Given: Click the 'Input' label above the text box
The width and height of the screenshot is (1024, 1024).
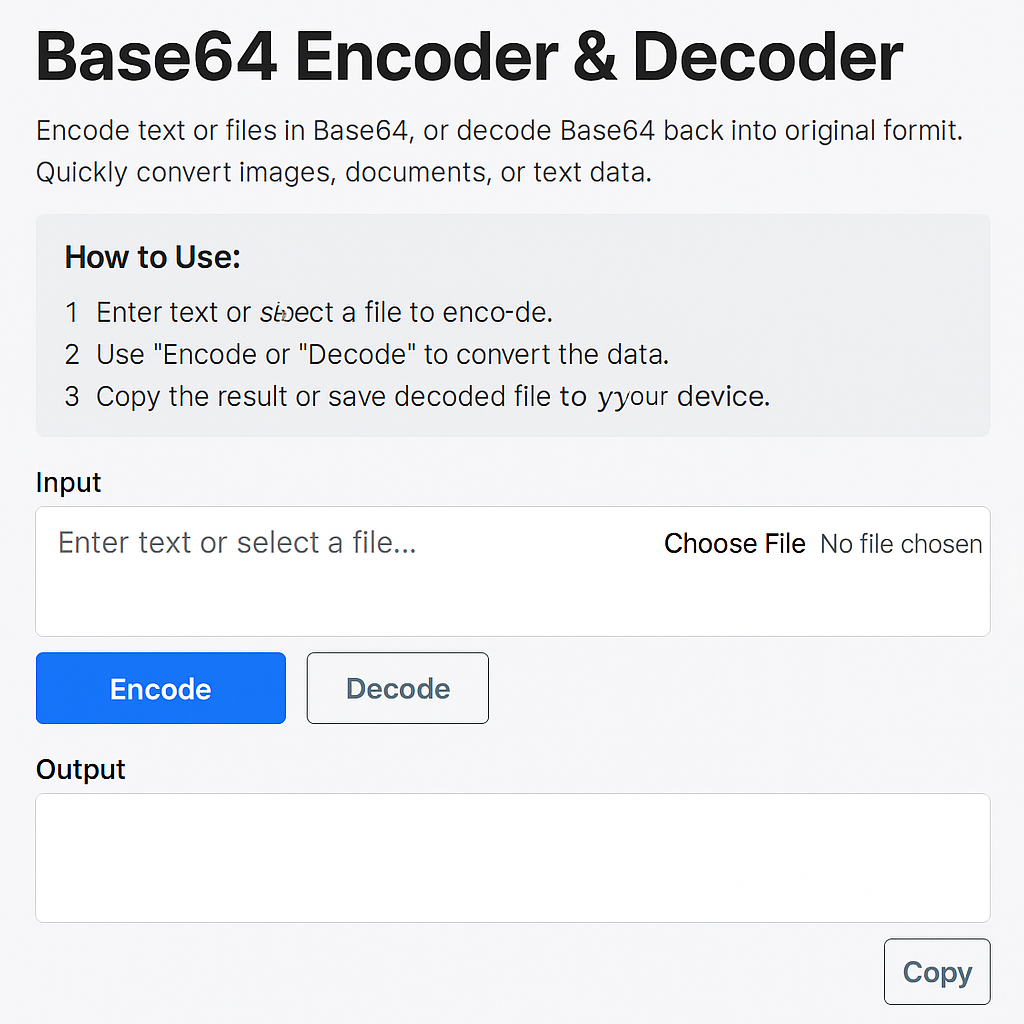Looking at the screenshot, I should pyautogui.click(x=67, y=482).
